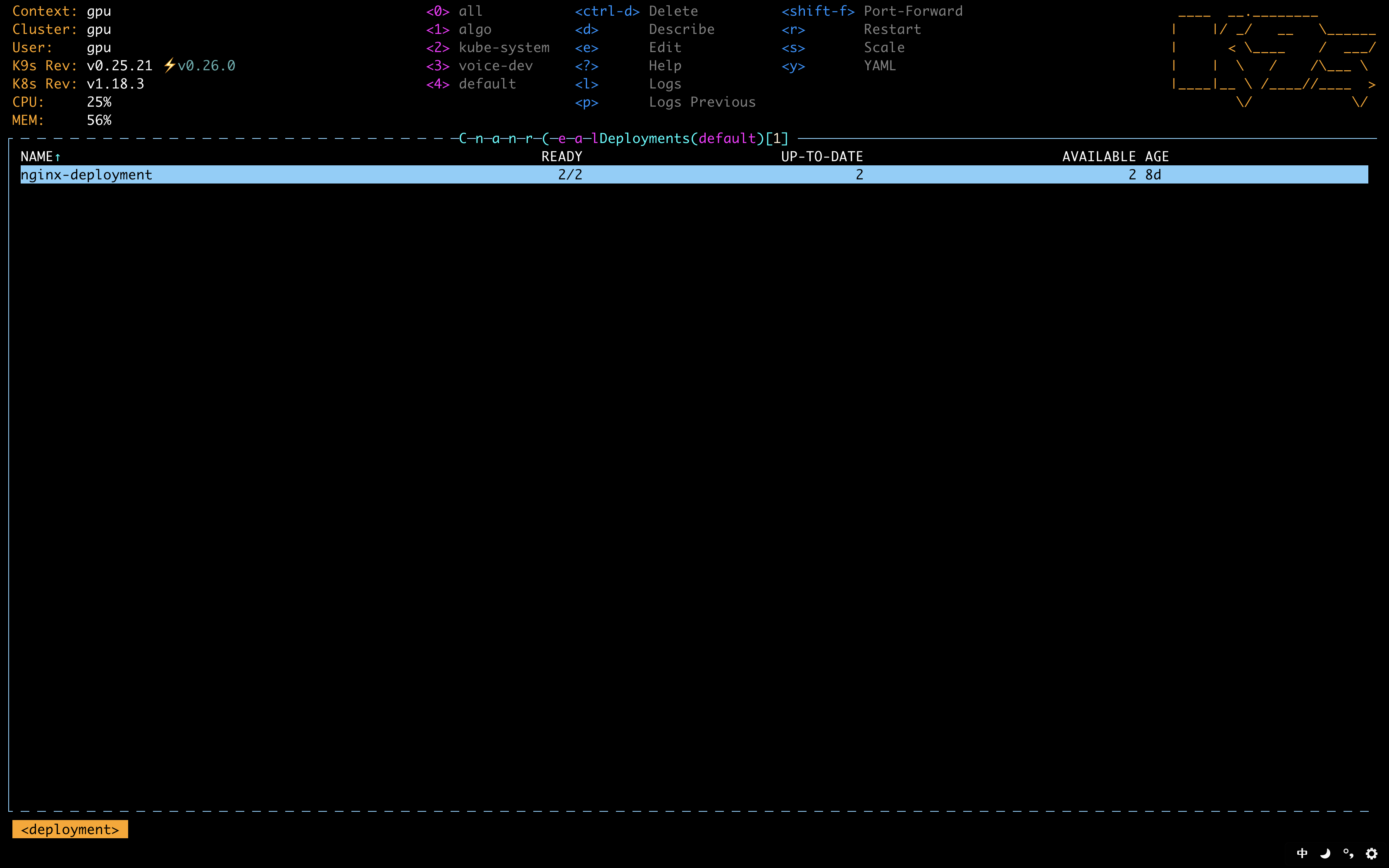Viewport: 1389px width, 868px height.
Task: Click the K9s ASCII logo
Action: point(1273,57)
